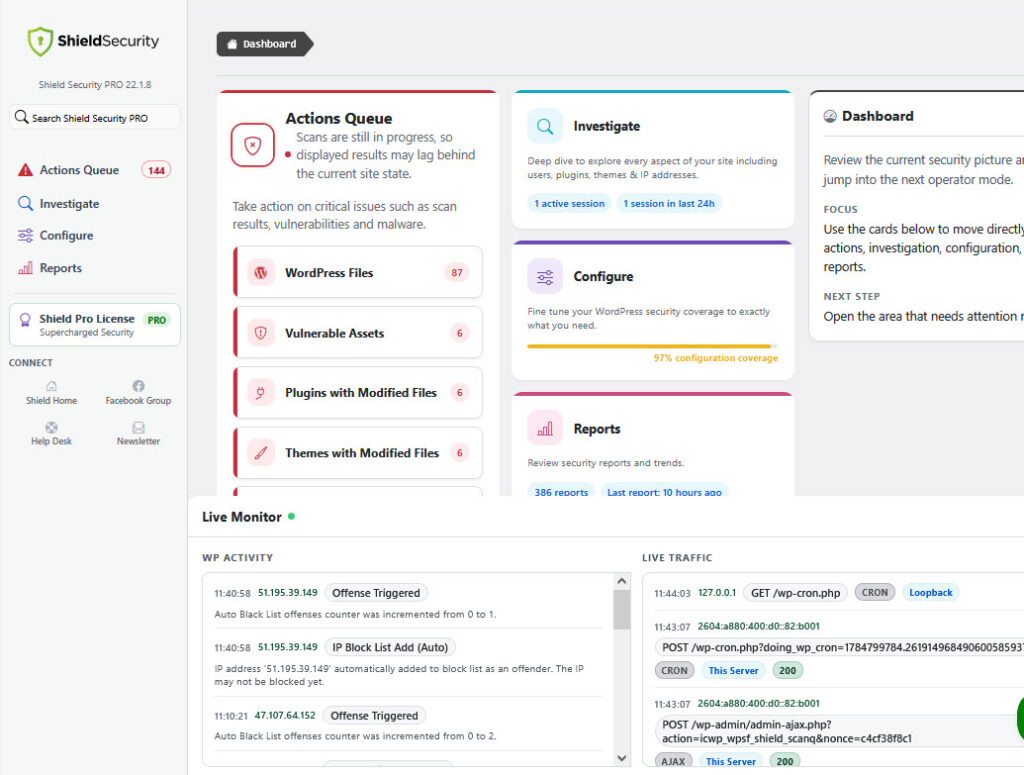Image resolution: width=1024 pixels, height=775 pixels.
Task: Click the WordPress Files logo icon
Action: pos(261,272)
